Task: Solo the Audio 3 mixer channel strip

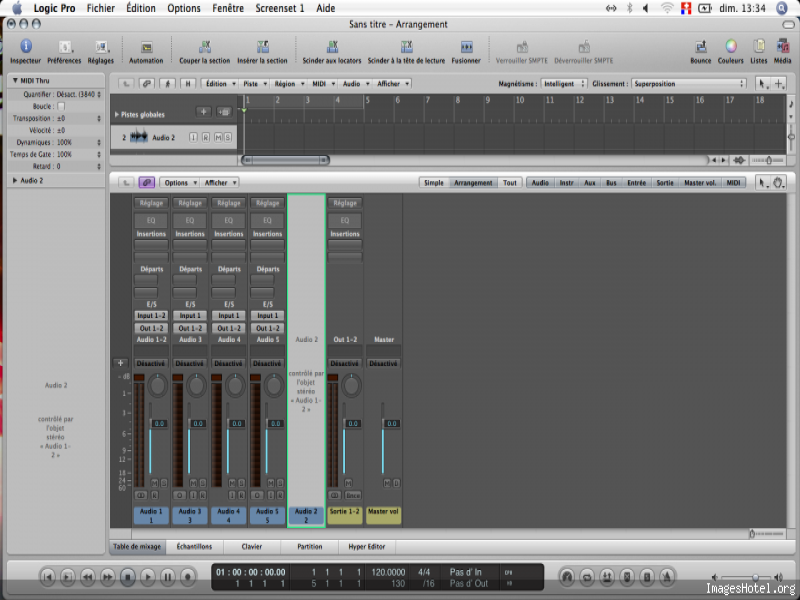Action: 203,483
